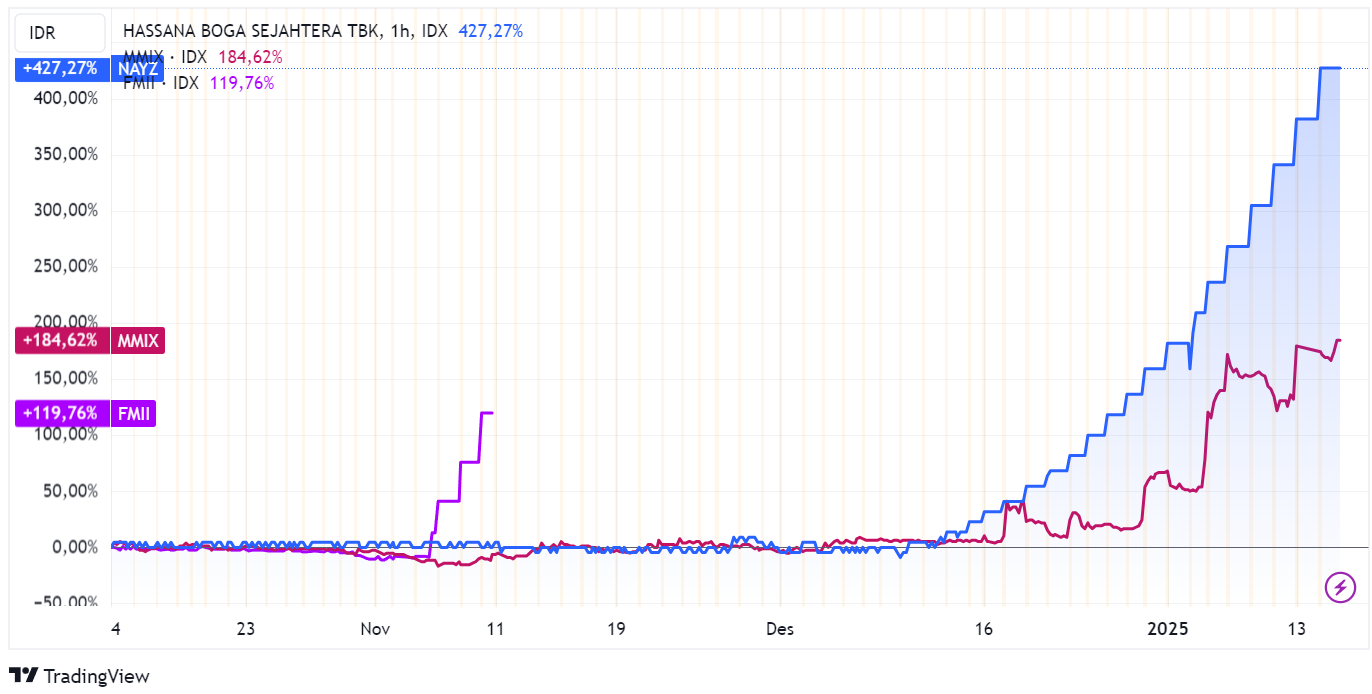Click the 184,62% value in legend
The image size is (1372, 694).
click(x=250, y=57)
